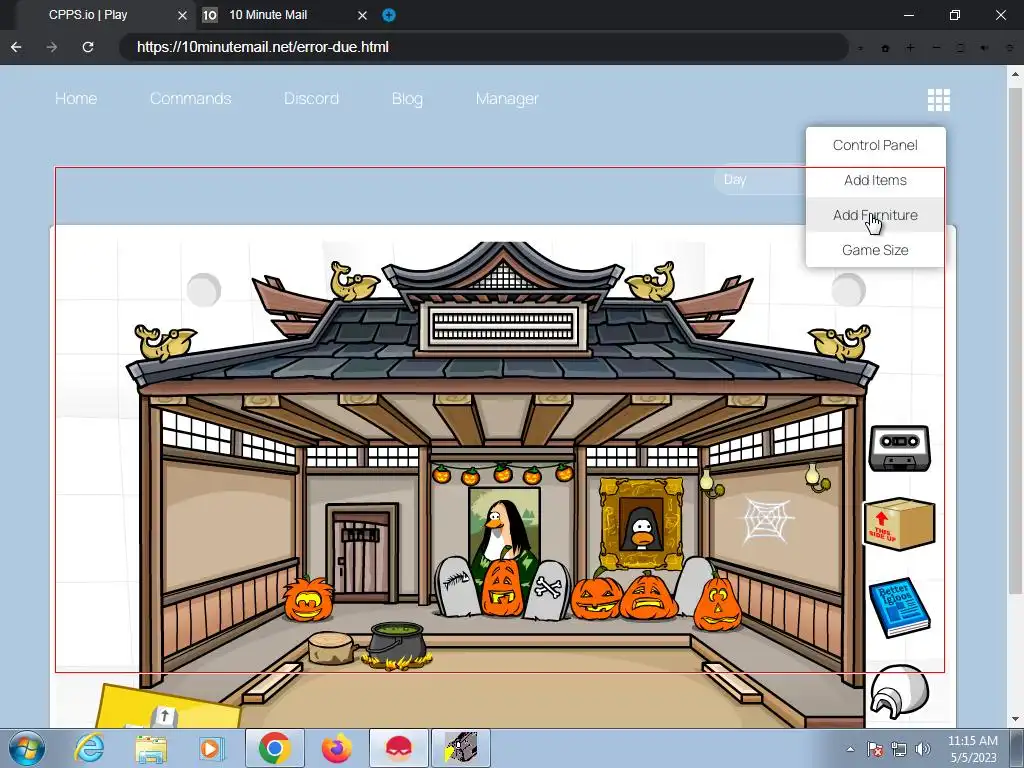Choose Add Items menu entry
Screen dimensions: 1024x768
coord(875,180)
